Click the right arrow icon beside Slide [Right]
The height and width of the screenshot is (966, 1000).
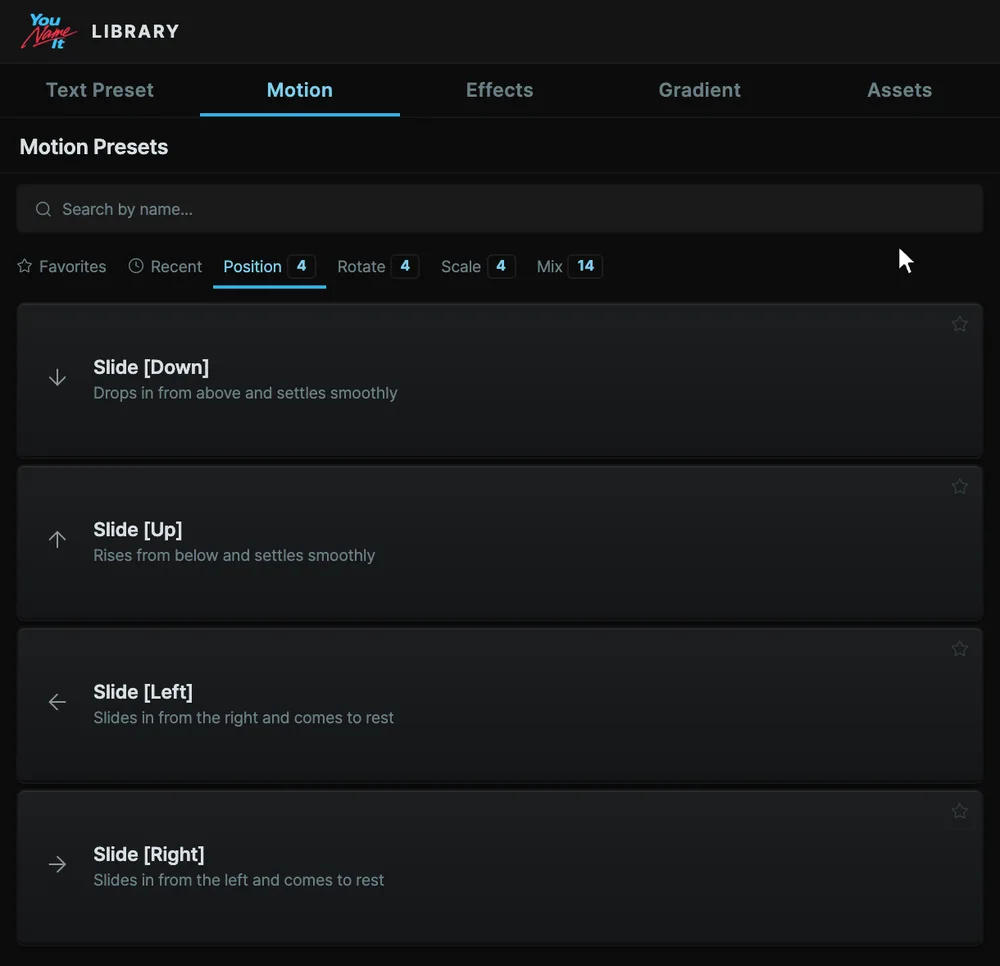[57, 864]
